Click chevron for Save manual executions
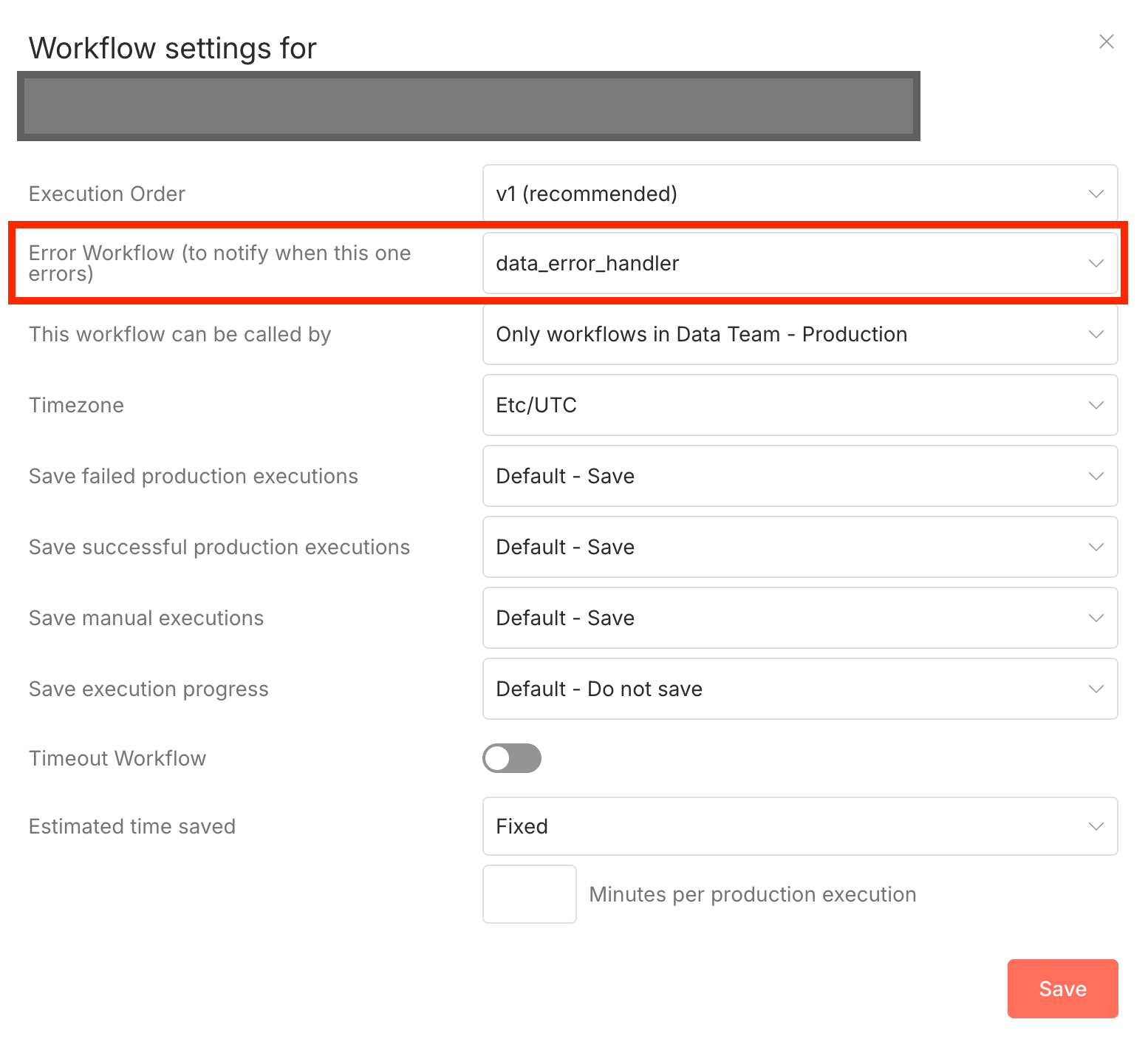Viewport: 1148px width, 1039px height. 1096,618
